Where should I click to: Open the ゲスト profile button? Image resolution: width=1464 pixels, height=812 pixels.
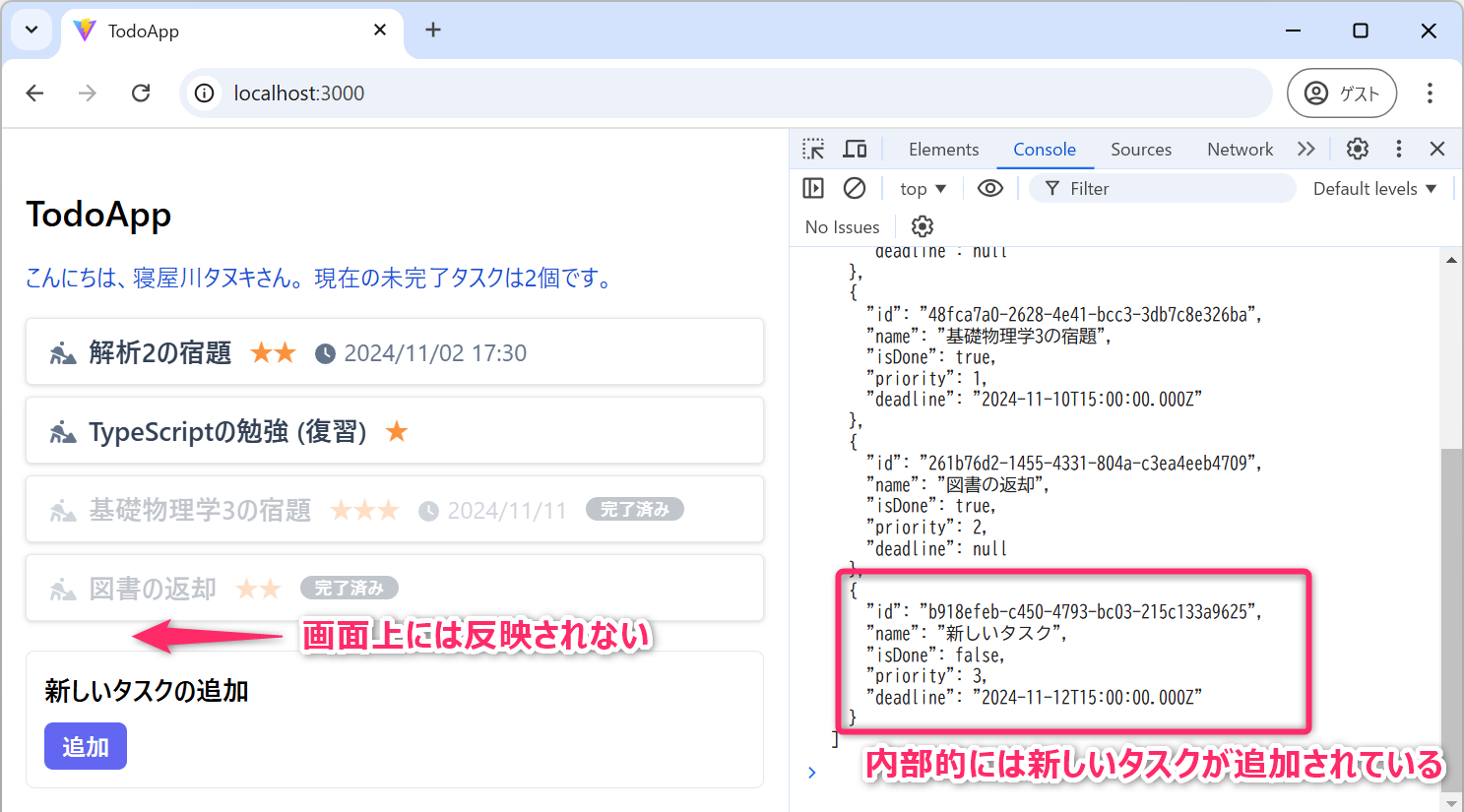pos(1342,93)
